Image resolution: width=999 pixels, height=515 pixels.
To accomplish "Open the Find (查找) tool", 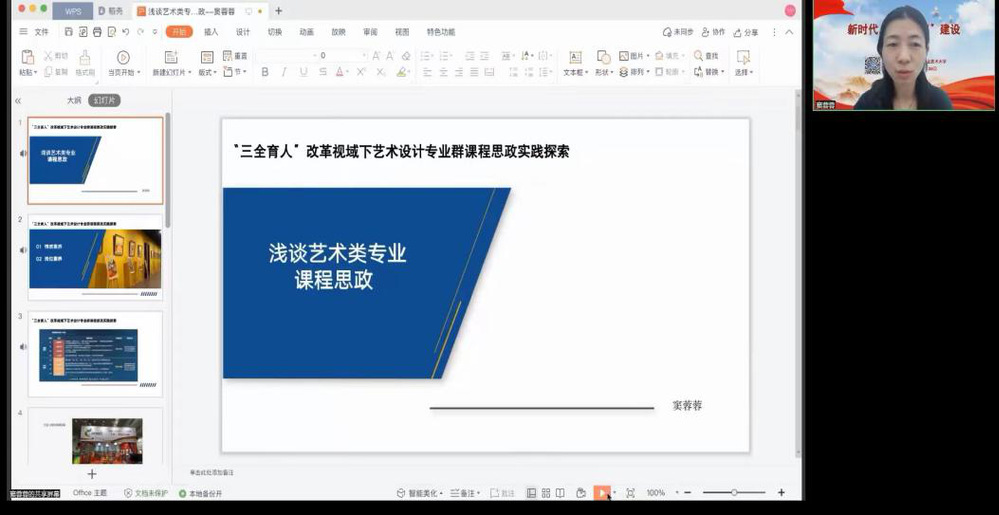I will coord(706,56).
